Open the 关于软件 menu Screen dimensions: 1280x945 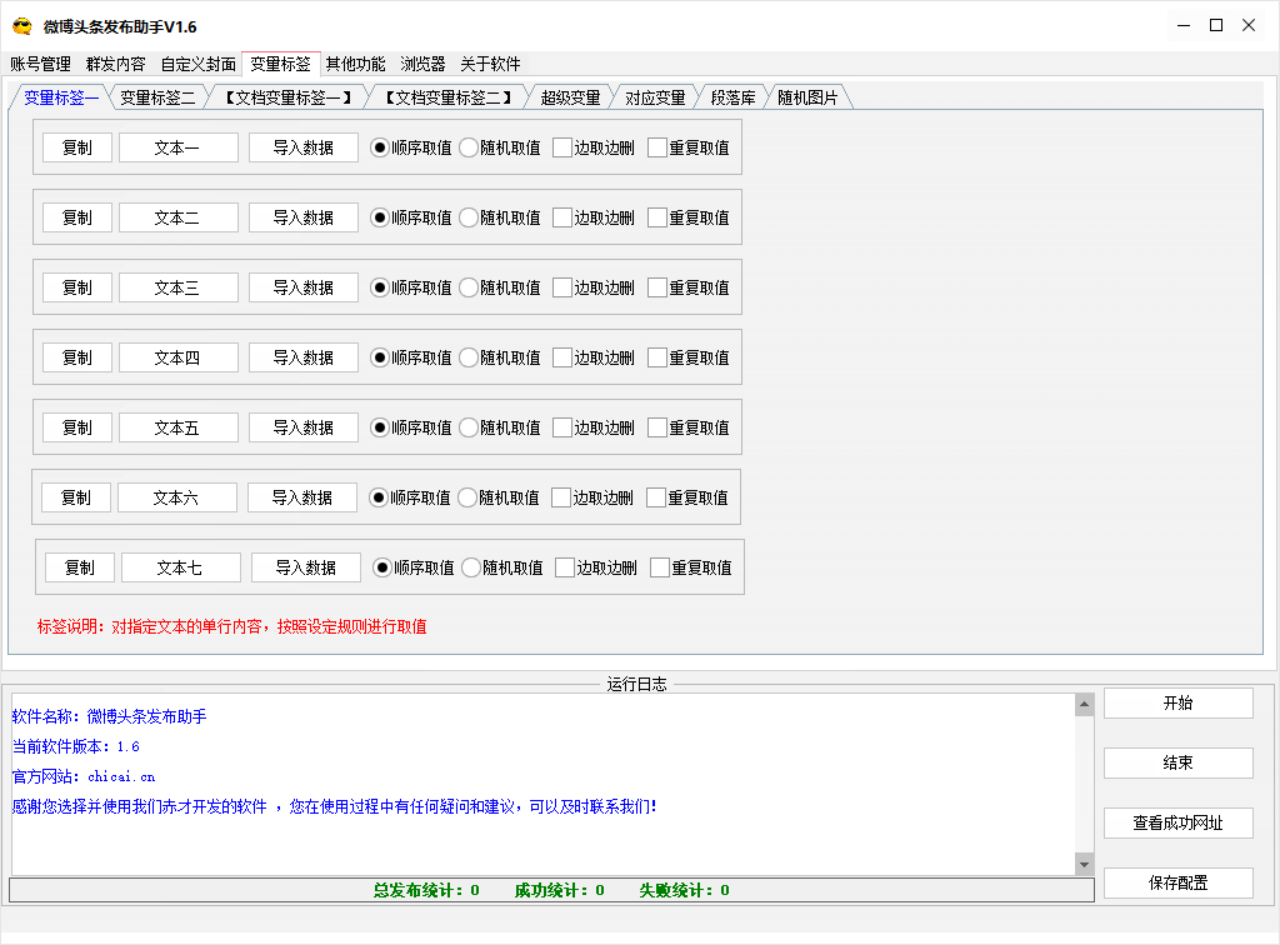pos(490,64)
